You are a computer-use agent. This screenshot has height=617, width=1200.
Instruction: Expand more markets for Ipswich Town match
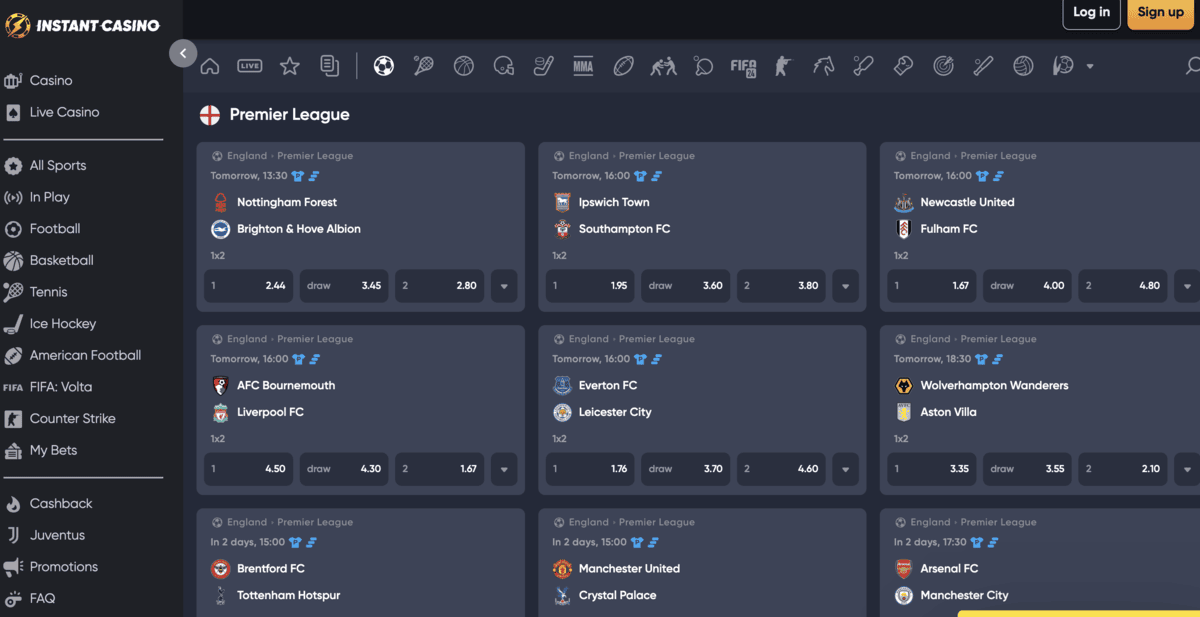(x=846, y=286)
